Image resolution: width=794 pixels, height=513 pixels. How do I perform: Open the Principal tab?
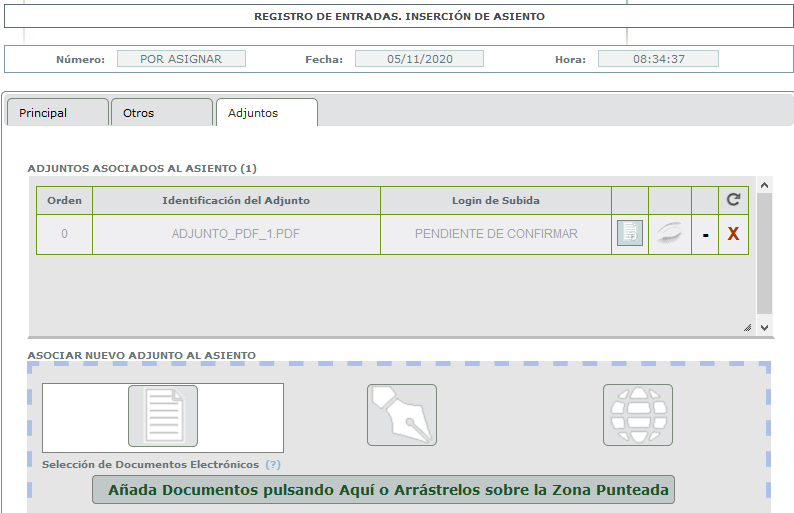pyautogui.click(x=57, y=112)
